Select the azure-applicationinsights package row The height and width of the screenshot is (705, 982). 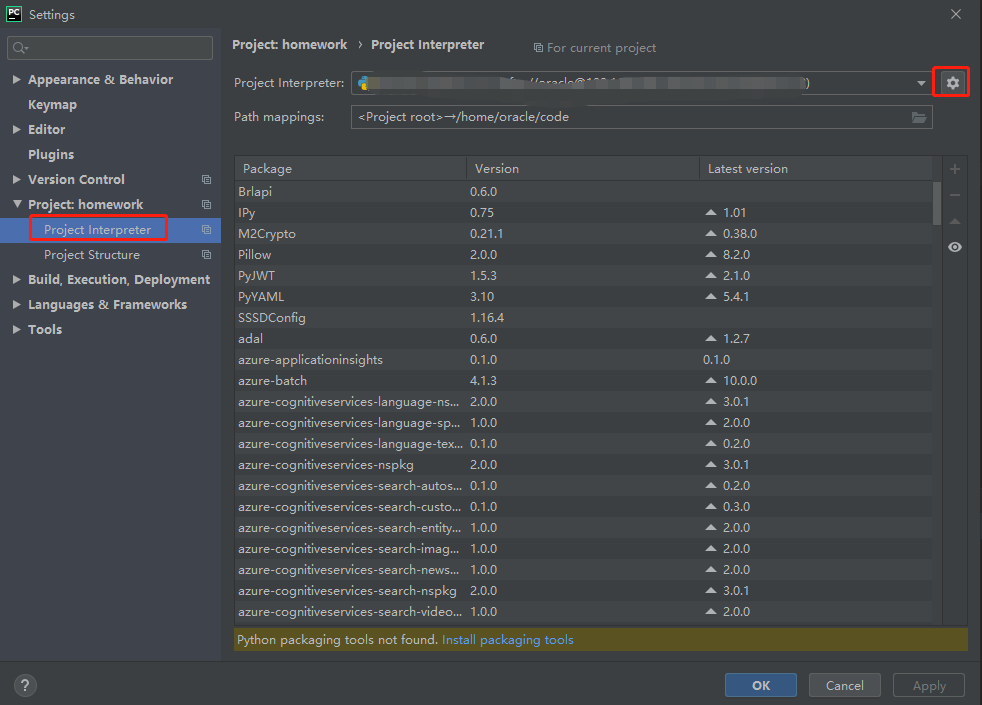click(584, 359)
